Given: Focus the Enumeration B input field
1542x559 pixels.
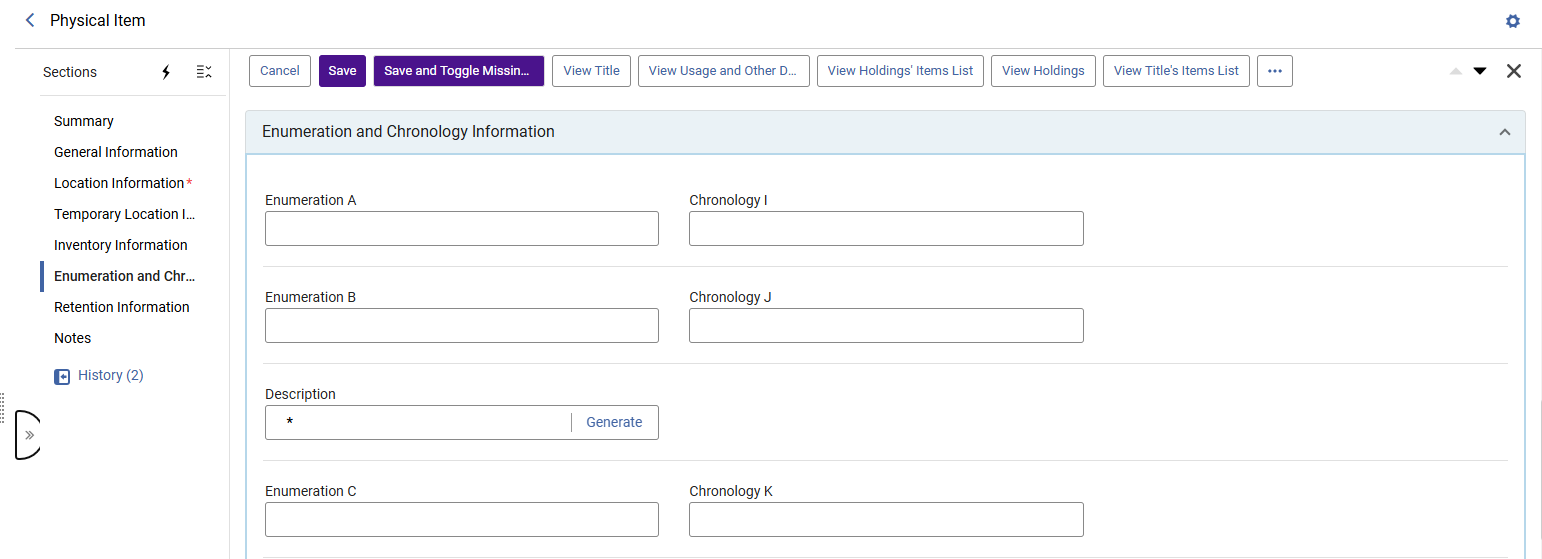Looking at the screenshot, I should click(x=462, y=325).
